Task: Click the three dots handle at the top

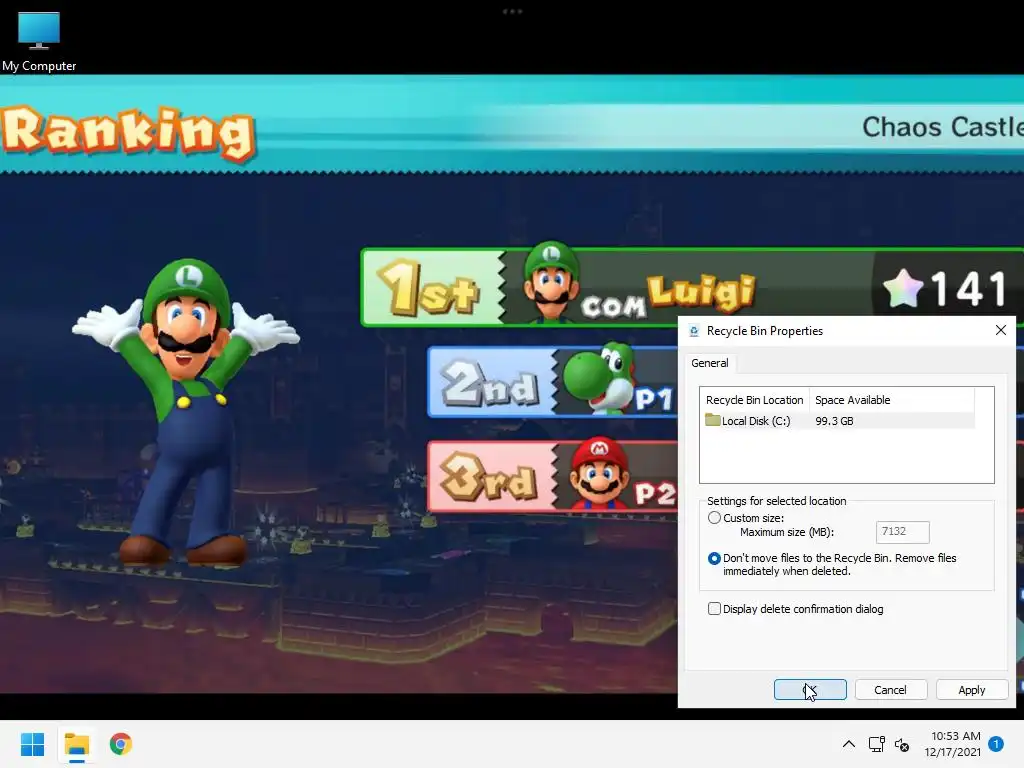Action: pos(512,12)
